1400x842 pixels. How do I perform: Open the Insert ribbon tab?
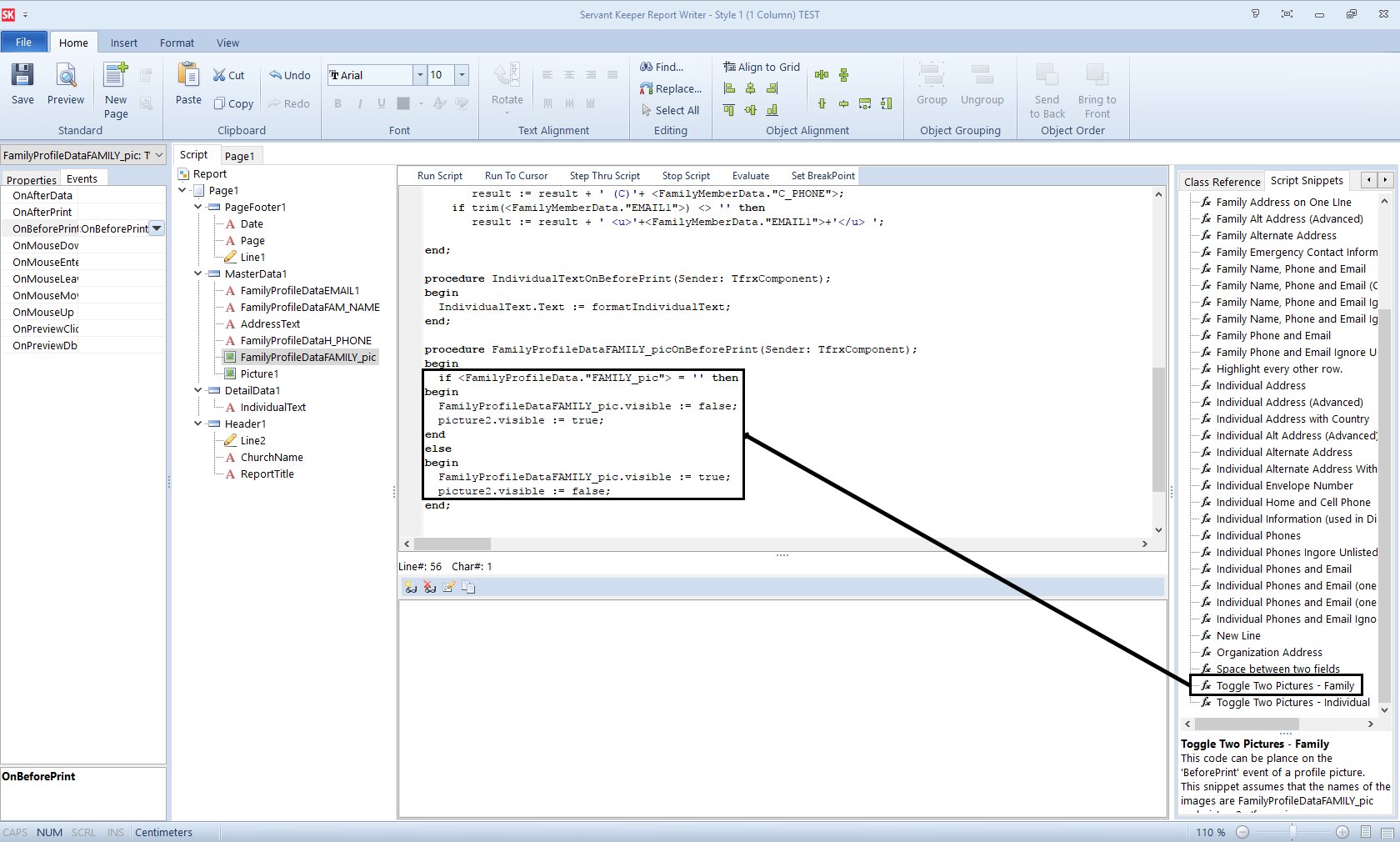click(x=123, y=43)
